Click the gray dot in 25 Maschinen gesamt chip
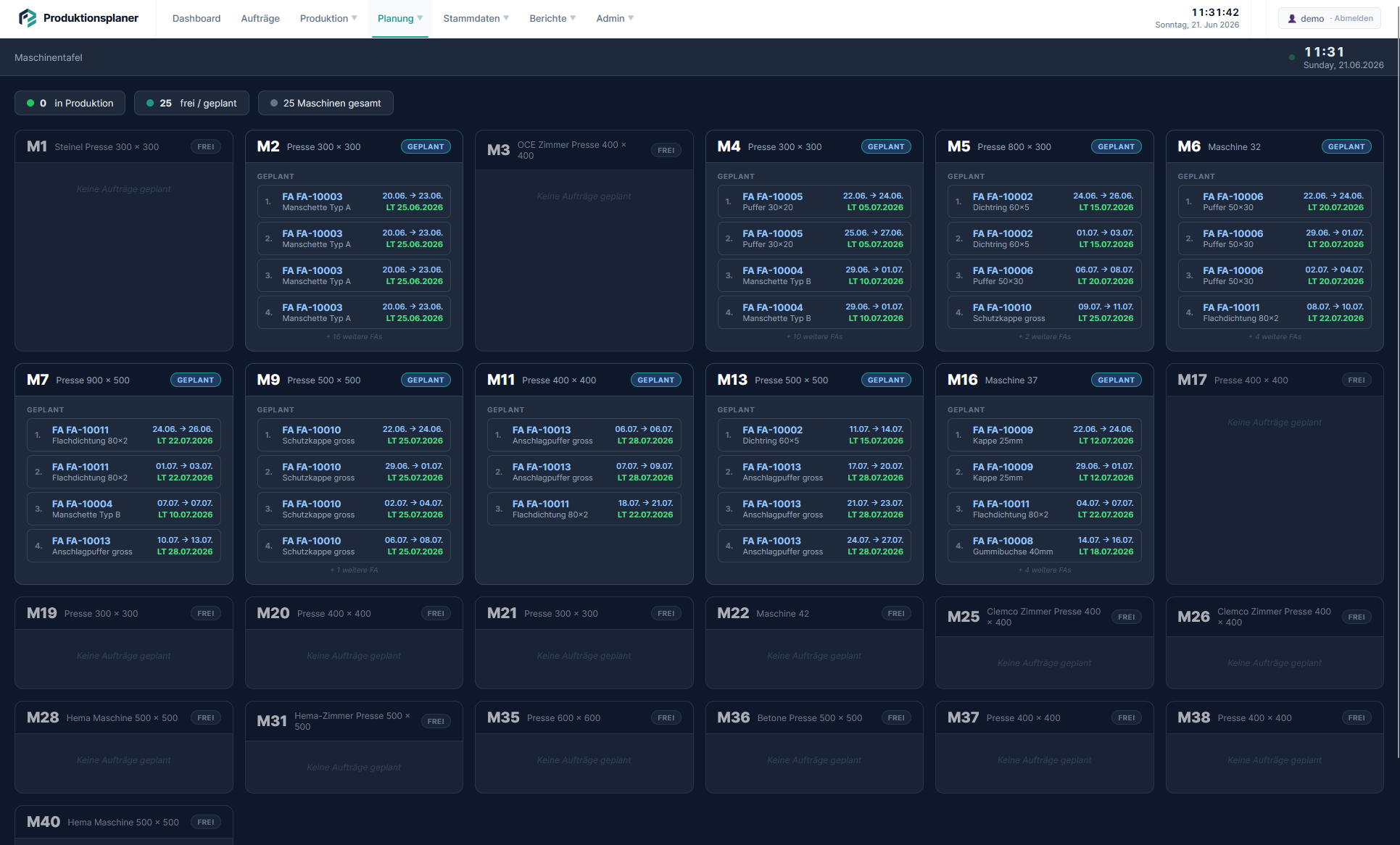Screen dimensions: 1400x845 (x=274, y=103)
